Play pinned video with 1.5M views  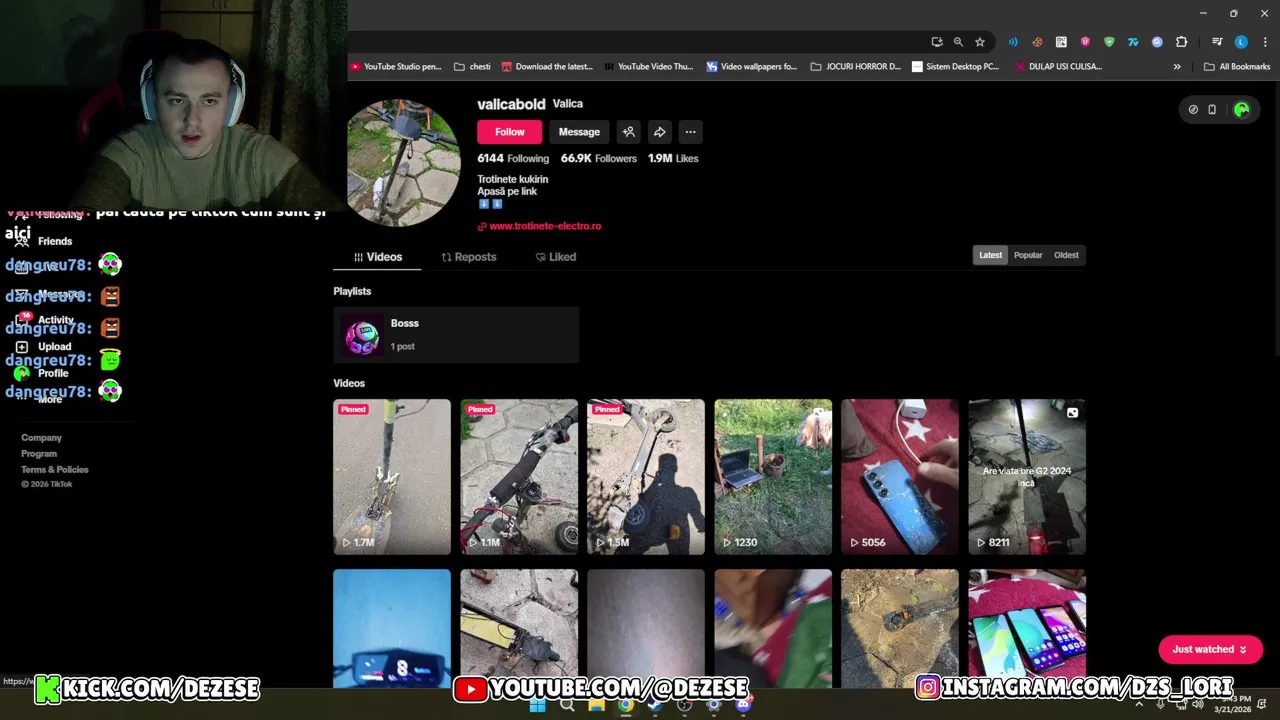tap(646, 477)
